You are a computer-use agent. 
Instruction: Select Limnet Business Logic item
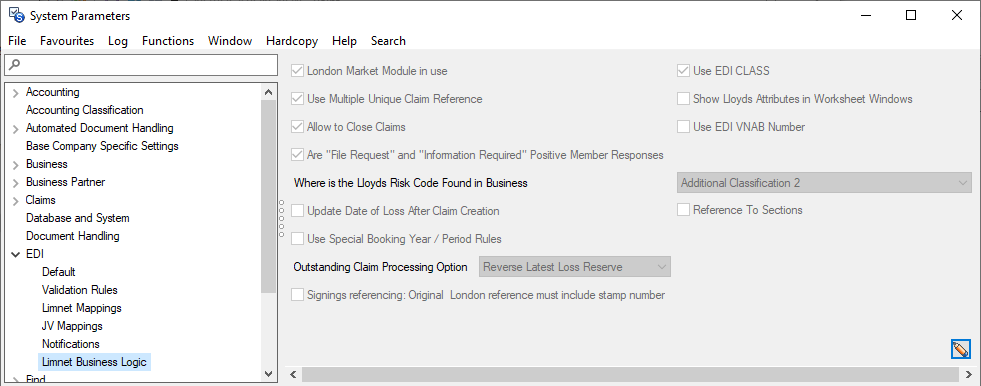[94, 362]
